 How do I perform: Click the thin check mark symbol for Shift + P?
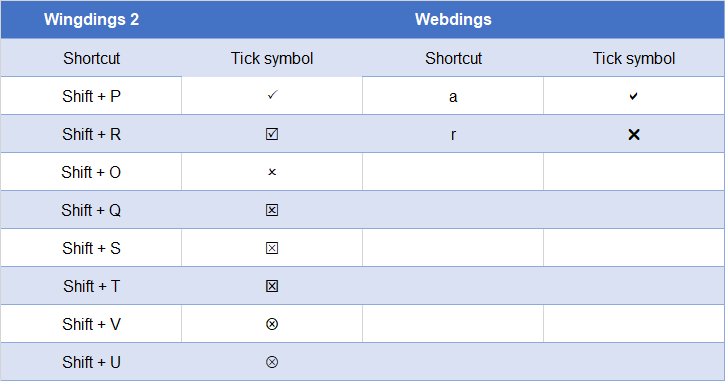click(272, 95)
